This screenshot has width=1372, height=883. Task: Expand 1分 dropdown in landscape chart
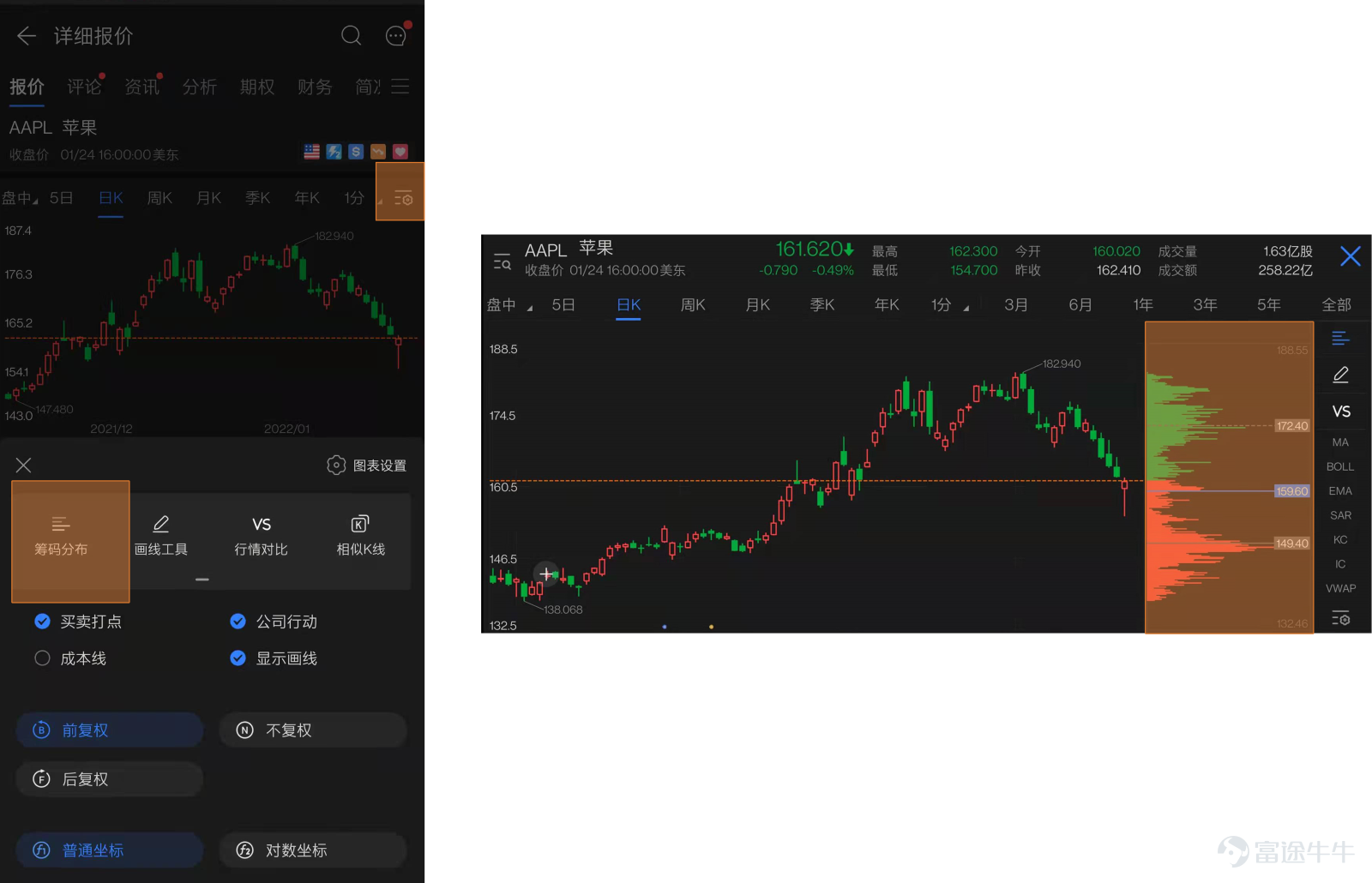(x=949, y=305)
